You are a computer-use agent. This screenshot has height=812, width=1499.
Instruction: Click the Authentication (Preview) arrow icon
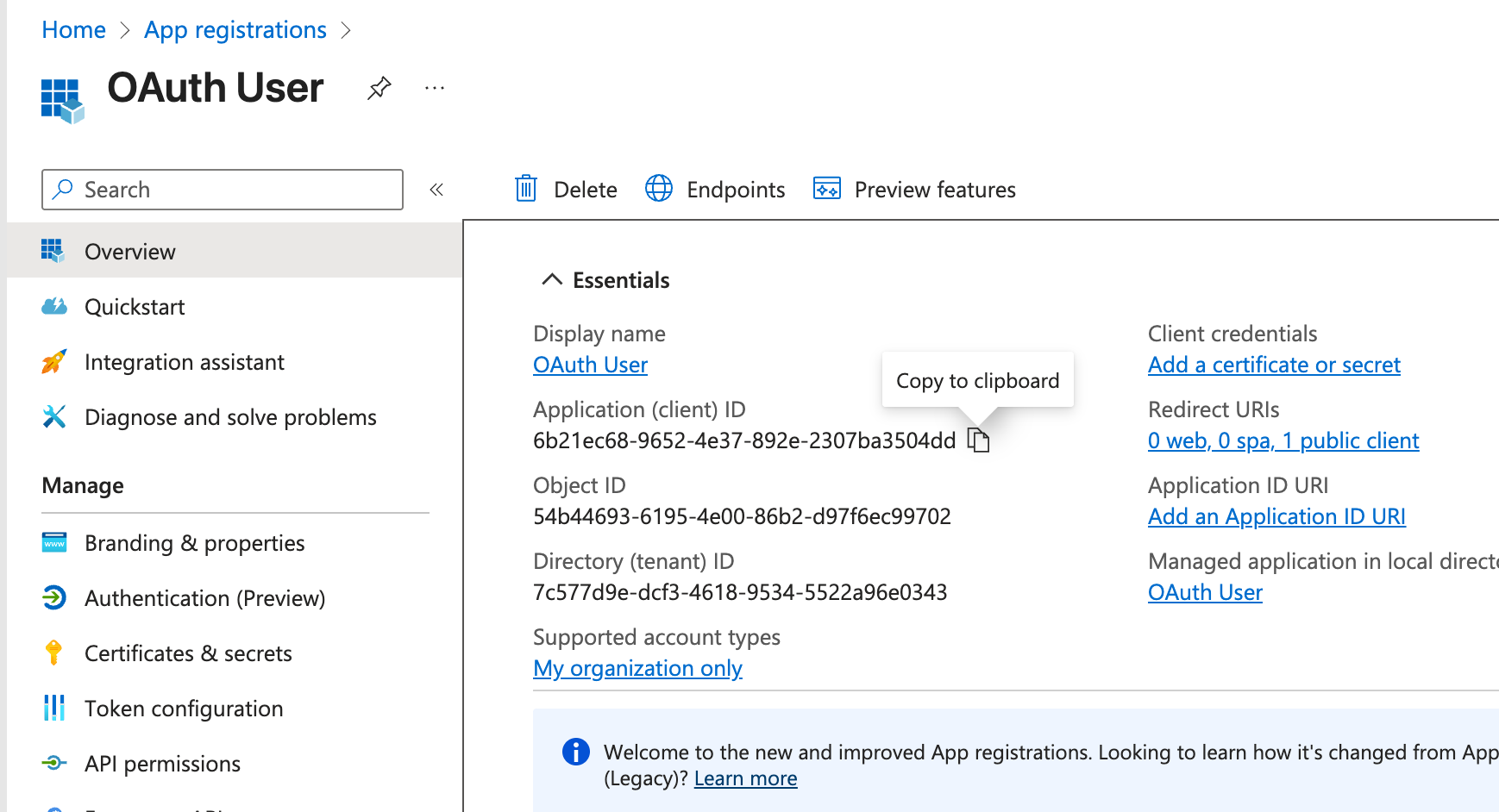click(x=54, y=597)
